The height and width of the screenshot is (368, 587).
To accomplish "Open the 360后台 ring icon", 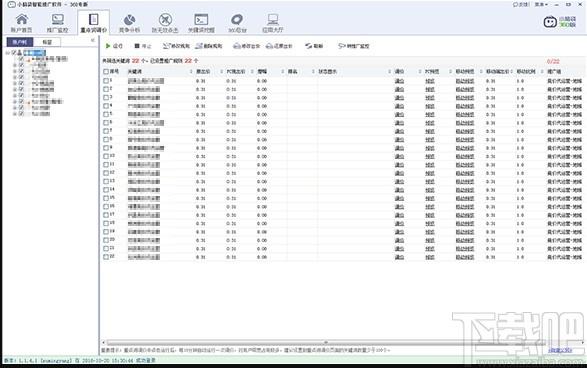I will (237, 19).
